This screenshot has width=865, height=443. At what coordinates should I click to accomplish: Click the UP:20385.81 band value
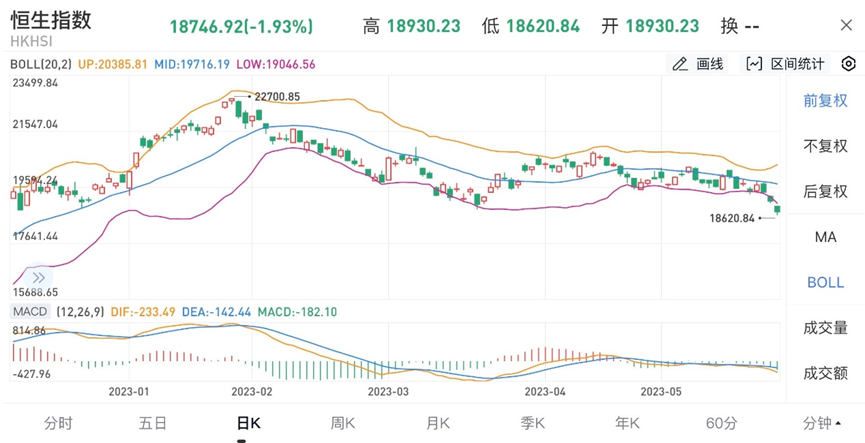(x=113, y=64)
